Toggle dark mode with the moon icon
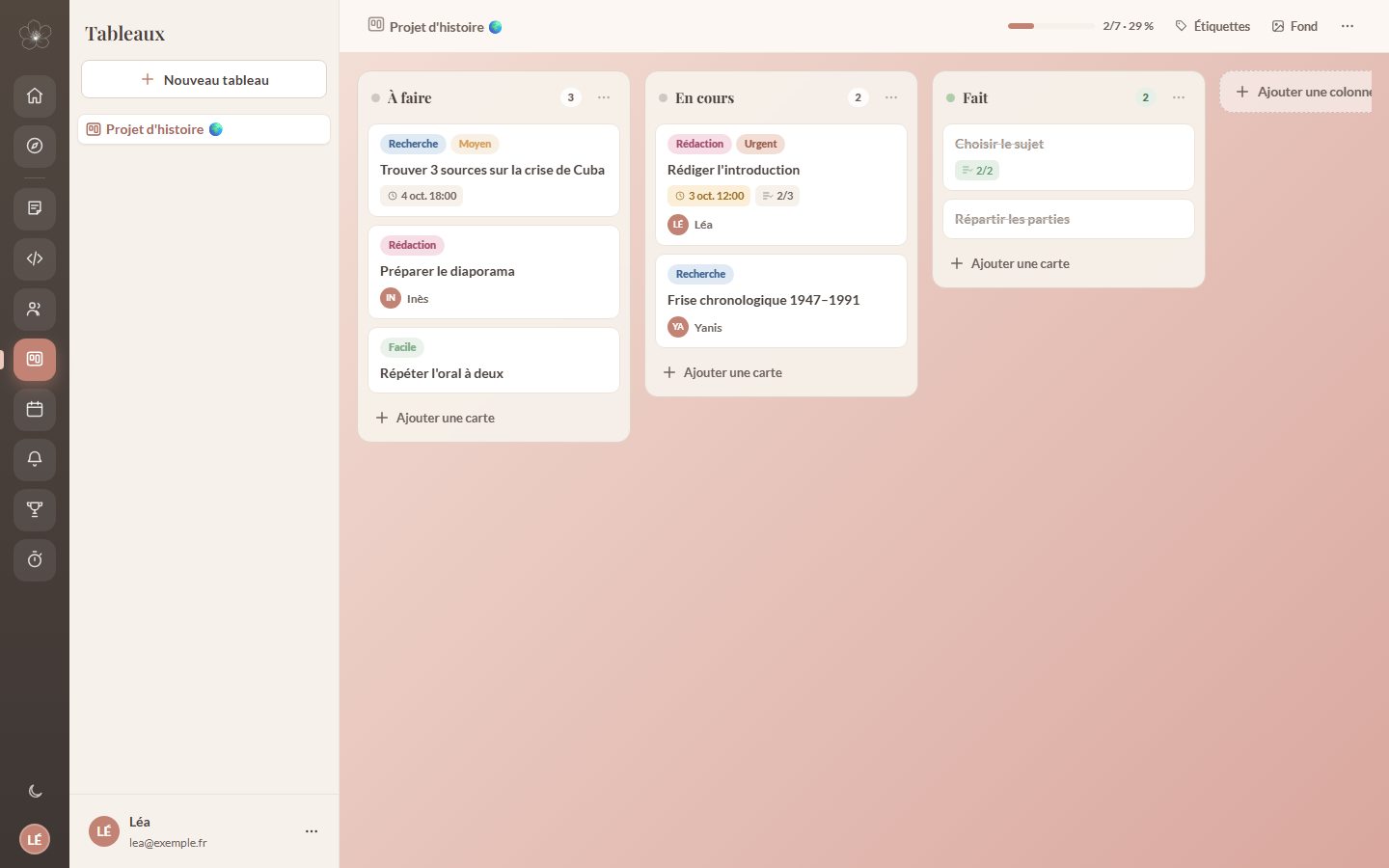Screen dimensions: 1389x868 (35, 791)
